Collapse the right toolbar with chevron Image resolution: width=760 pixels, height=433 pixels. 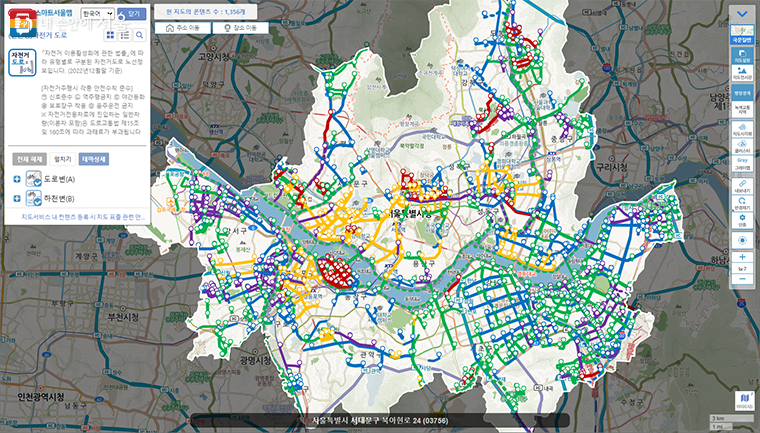742,14
